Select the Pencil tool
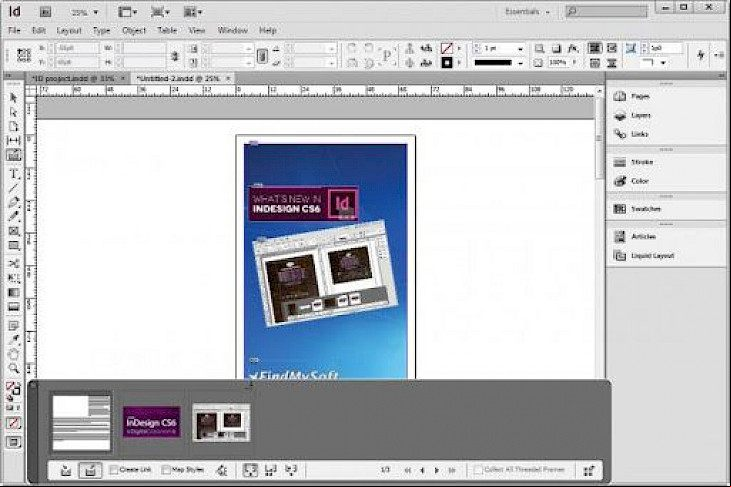731x487 pixels. click(13, 216)
